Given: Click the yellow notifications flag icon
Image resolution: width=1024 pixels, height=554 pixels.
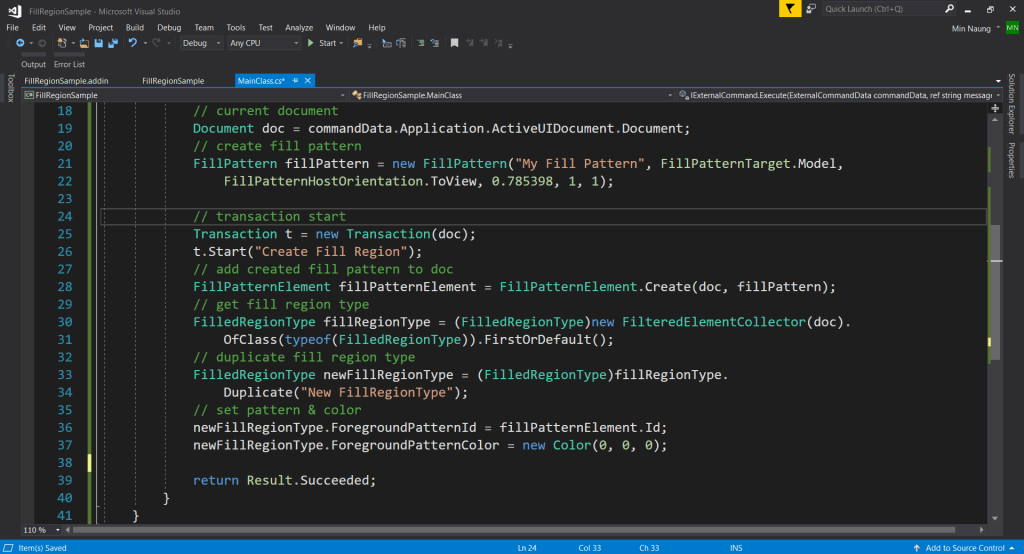Looking at the screenshot, I should [790, 8].
